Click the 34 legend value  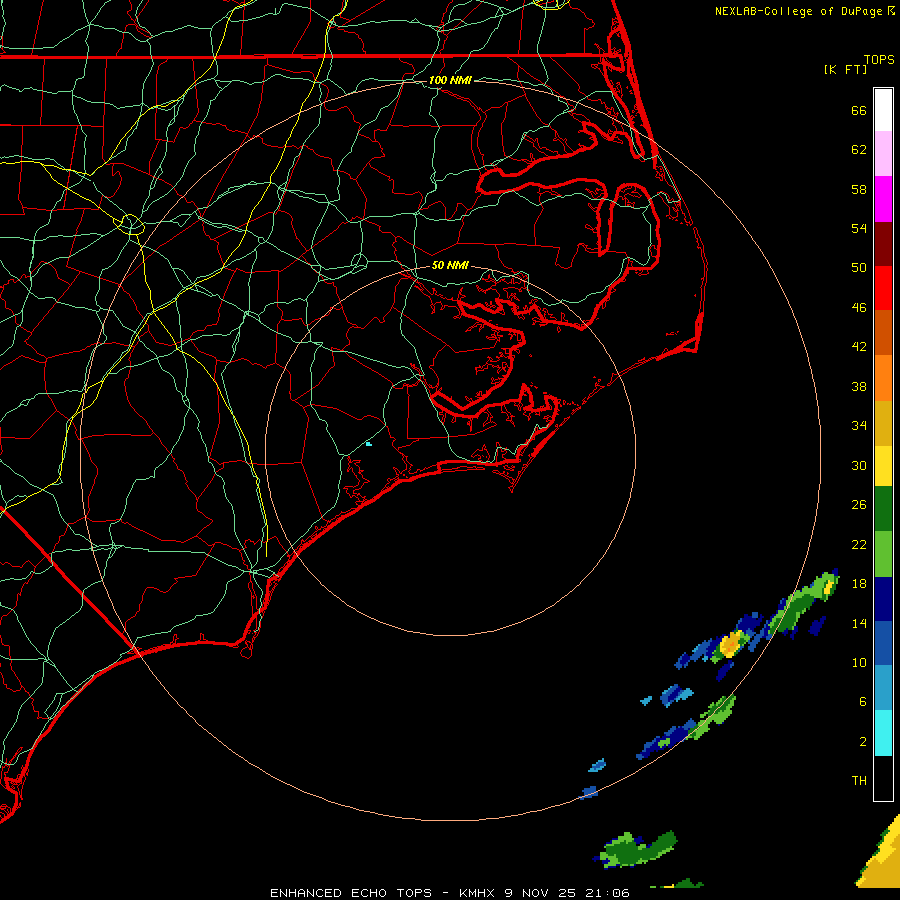859,426
